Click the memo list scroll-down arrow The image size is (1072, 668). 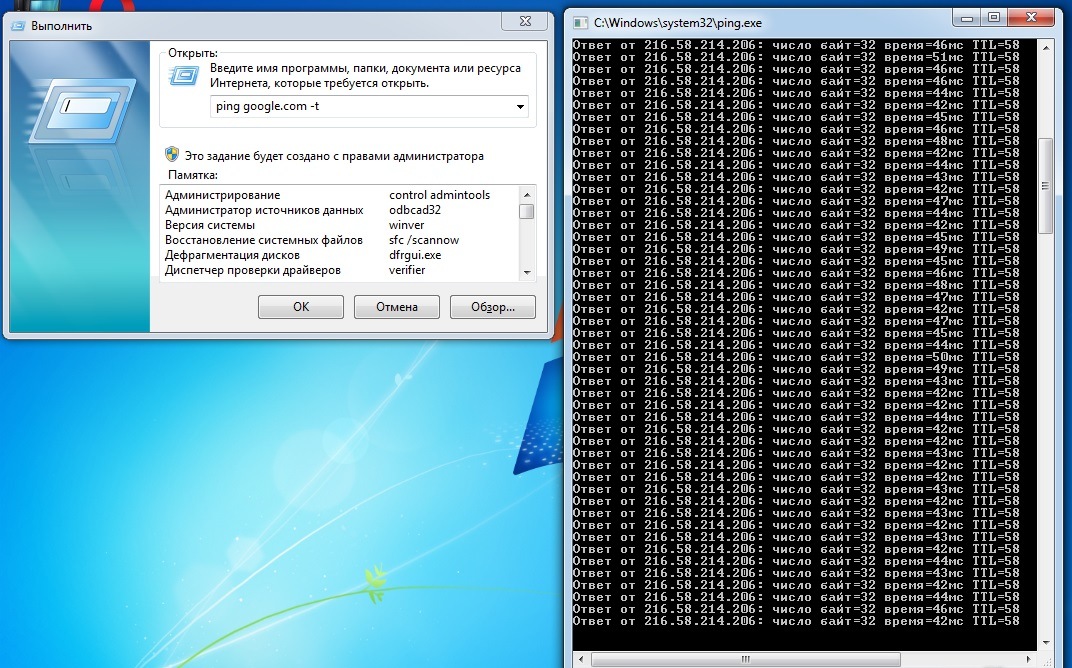pyautogui.click(x=526, y=271)
